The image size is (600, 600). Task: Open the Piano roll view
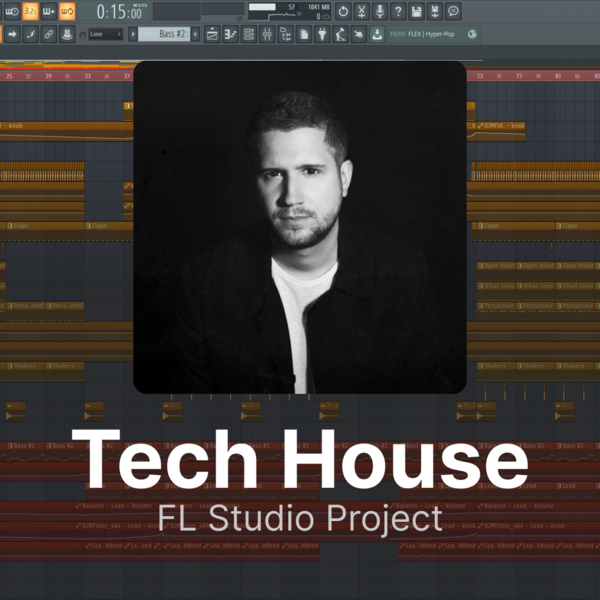[x=230, y=34]
